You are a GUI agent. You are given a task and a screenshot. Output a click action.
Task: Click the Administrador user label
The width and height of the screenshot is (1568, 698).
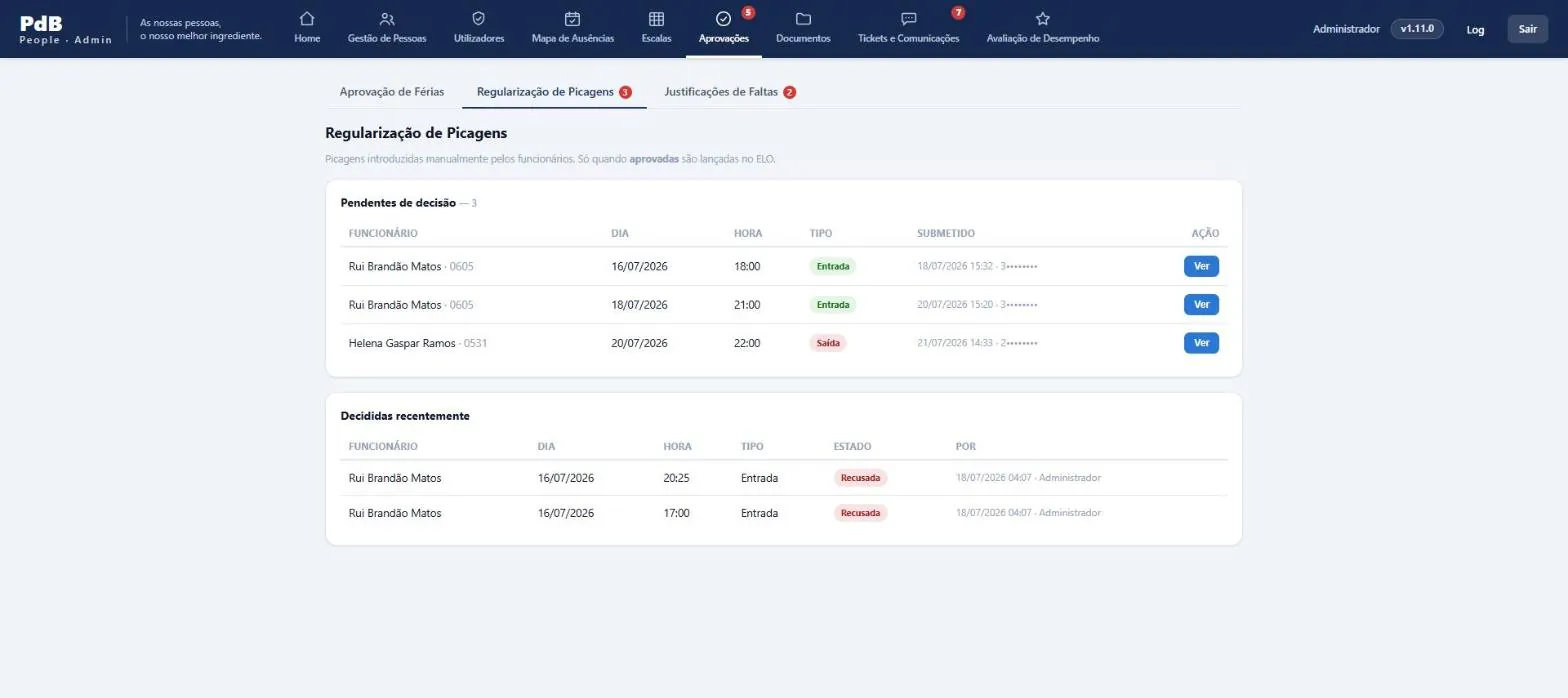(x=1346, y=29)
